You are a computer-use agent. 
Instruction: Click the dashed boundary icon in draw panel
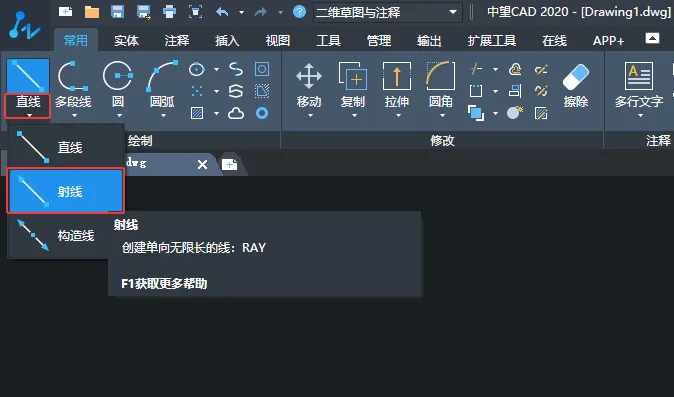[262, 91]
